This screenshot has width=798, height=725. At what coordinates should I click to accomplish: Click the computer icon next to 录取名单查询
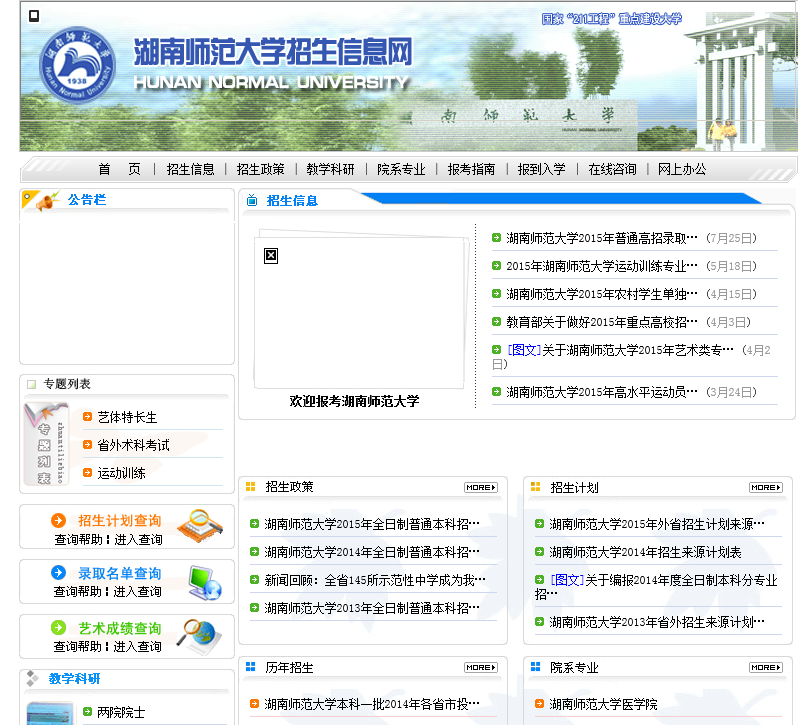point(204,582)
